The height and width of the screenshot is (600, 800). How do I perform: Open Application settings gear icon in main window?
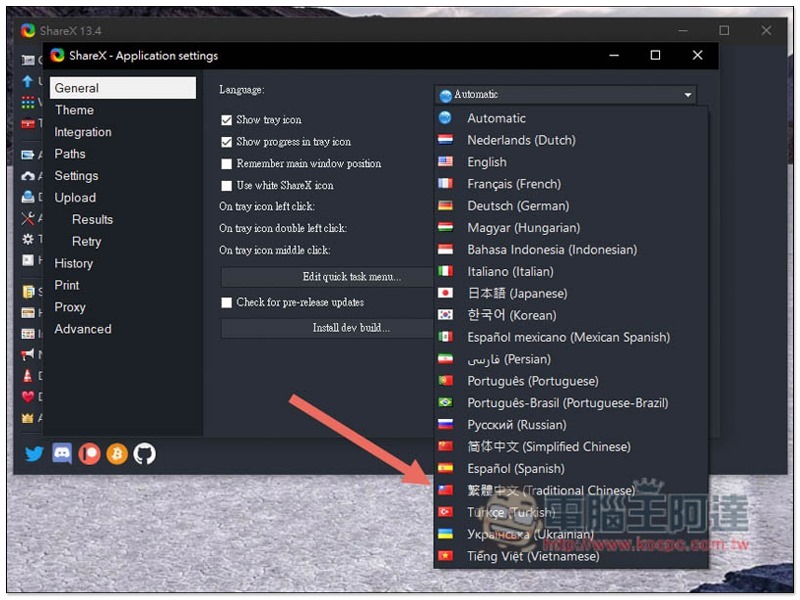(x=28, y=239)
